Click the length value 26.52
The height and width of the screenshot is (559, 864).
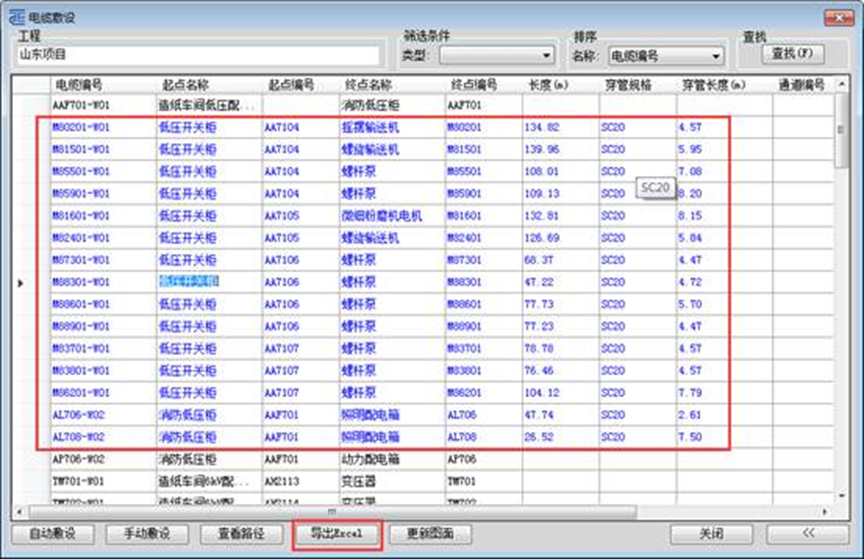click(539, 437)
